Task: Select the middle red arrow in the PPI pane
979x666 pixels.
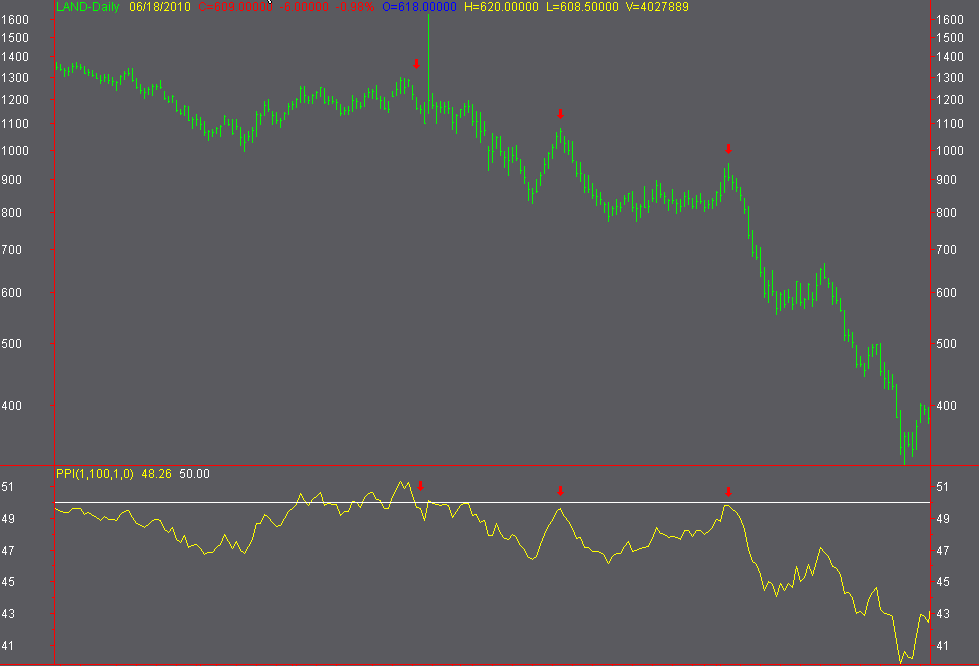Action: coord(560,490)
